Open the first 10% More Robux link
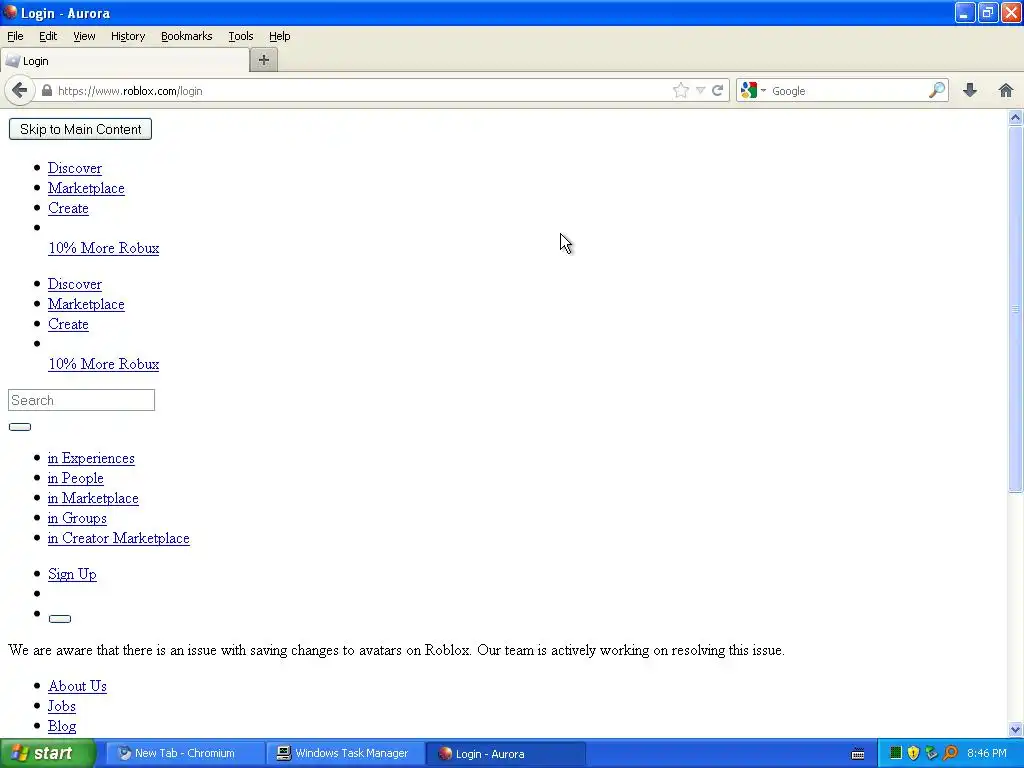 tap(104, 248)
